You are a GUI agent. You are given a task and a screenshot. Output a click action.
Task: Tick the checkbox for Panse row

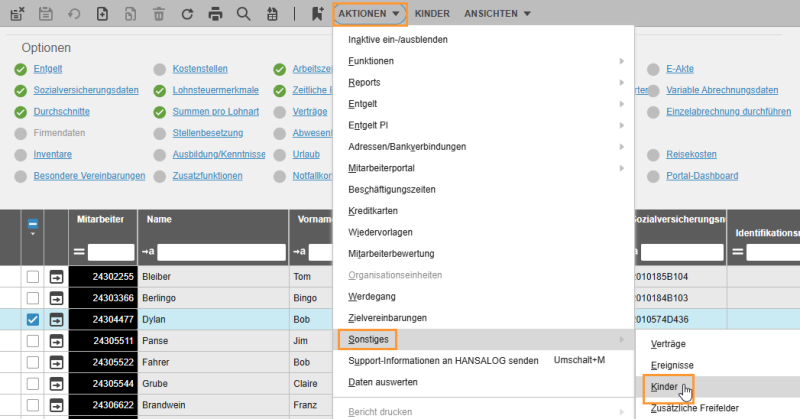pos(33,341)
